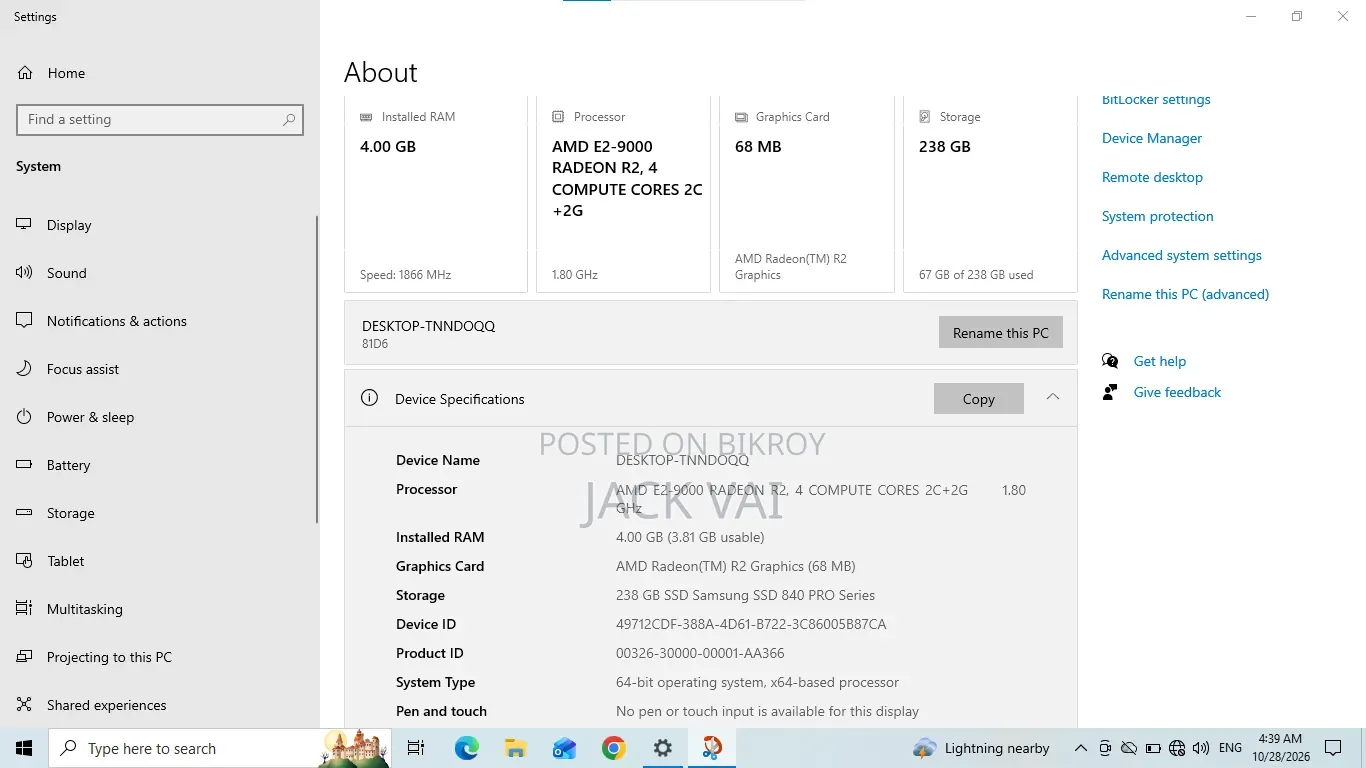
Task: Copy the device specifications
Action: [x=979, y=399]
